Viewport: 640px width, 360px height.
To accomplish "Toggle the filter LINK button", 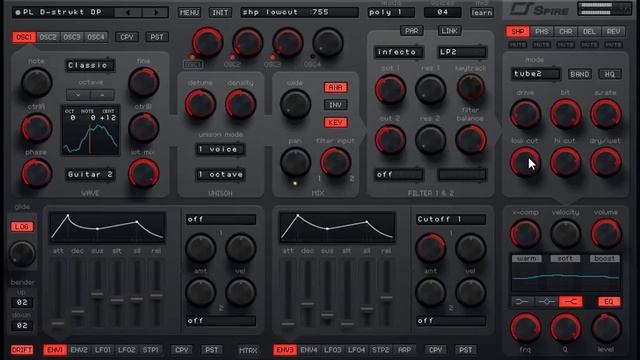I will [x=449, y=31].
